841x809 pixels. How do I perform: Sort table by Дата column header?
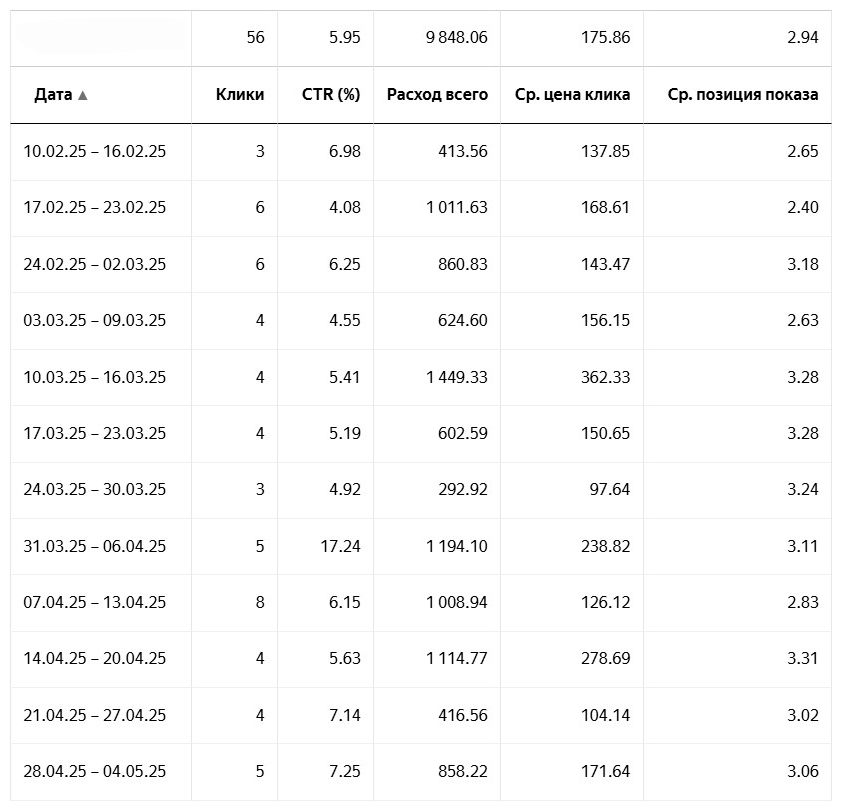click(53, 95)
